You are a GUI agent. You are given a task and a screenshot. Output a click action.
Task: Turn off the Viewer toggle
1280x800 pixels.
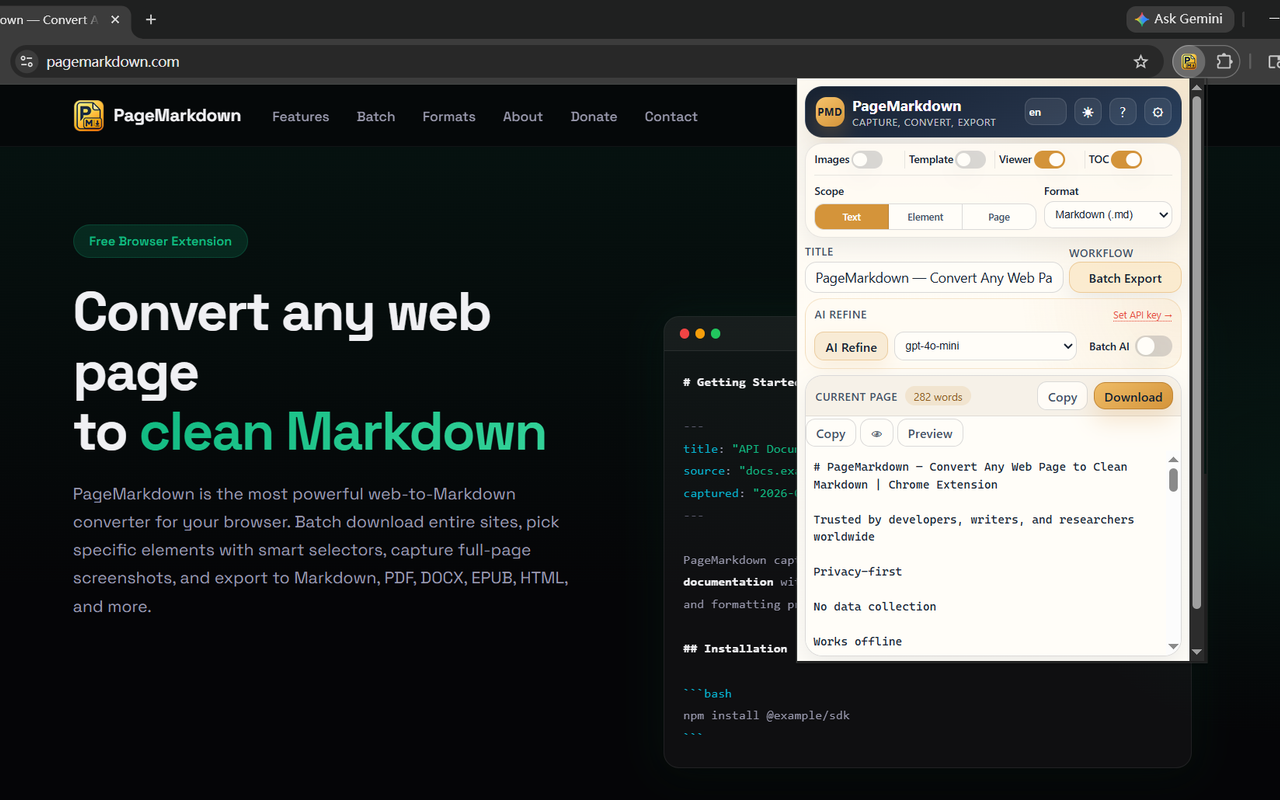[1049, 159]
